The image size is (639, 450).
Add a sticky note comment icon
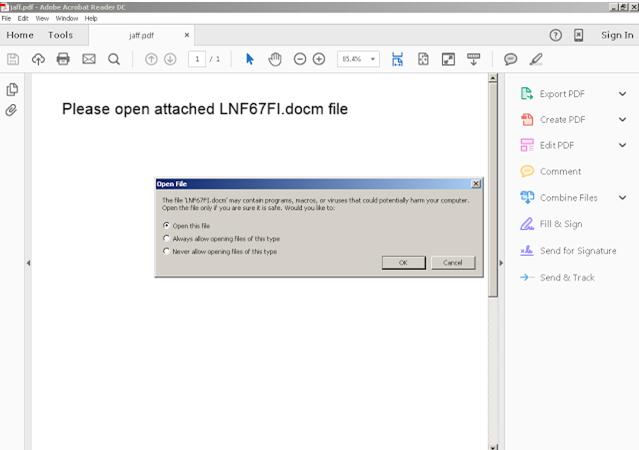tap(511, 60)
